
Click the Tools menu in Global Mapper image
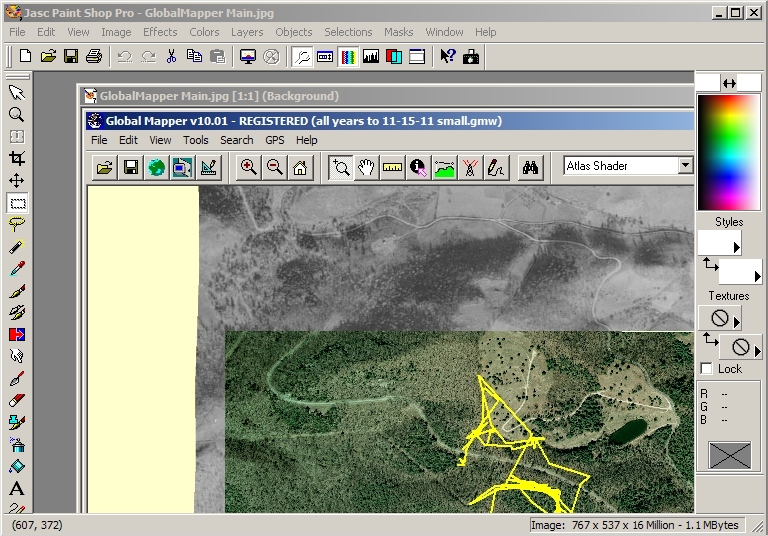196,140
